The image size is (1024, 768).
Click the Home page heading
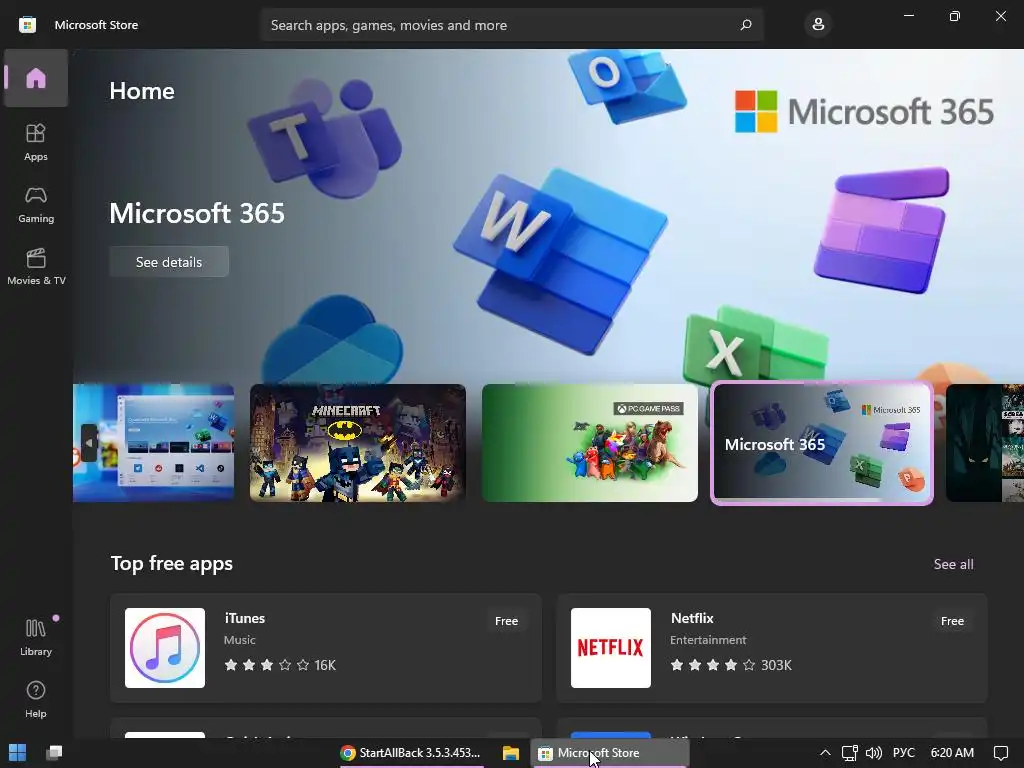(142, 91)
